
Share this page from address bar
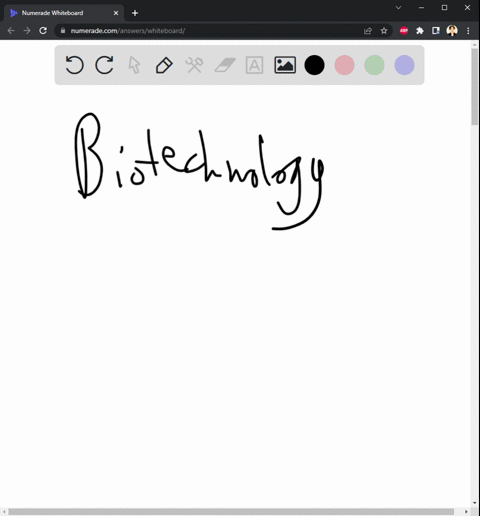tap(368, 31)
